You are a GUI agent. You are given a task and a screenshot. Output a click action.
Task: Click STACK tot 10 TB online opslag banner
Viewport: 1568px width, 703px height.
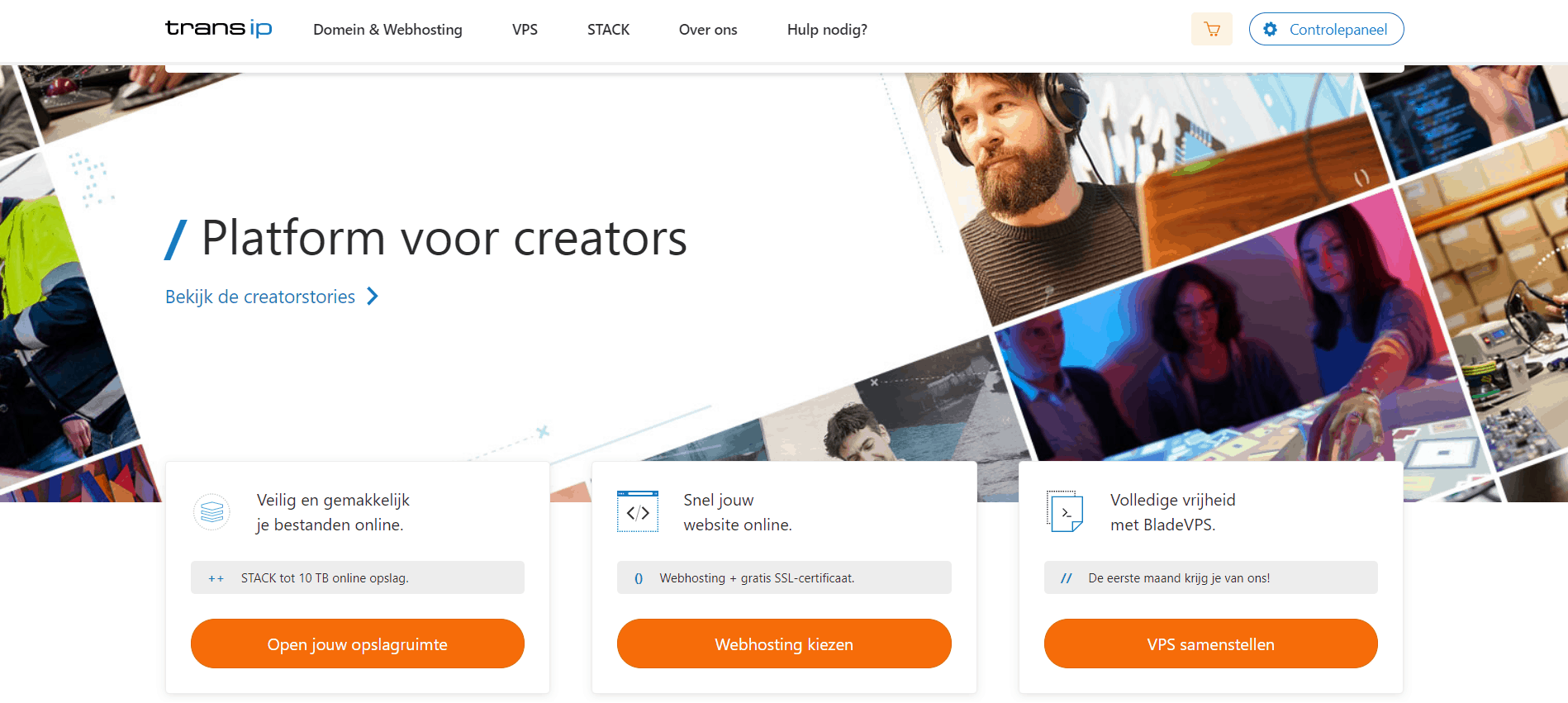pyautogui.click(x=358, y=577)
